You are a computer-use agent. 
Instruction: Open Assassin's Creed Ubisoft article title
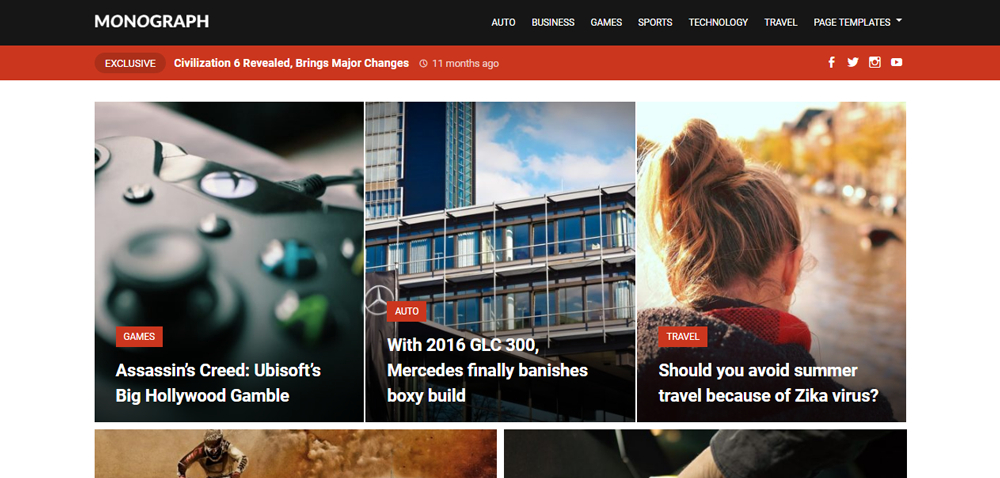coord(218,383)
